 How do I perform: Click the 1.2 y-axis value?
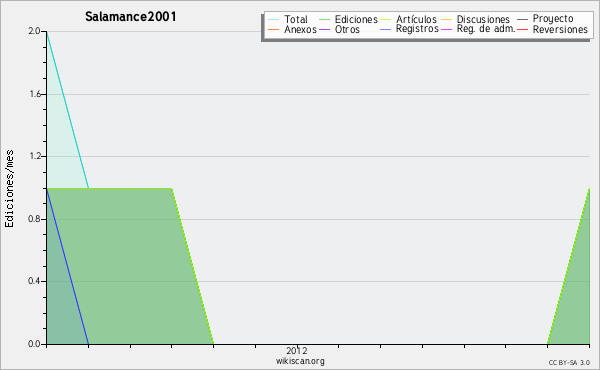(35, 156)
